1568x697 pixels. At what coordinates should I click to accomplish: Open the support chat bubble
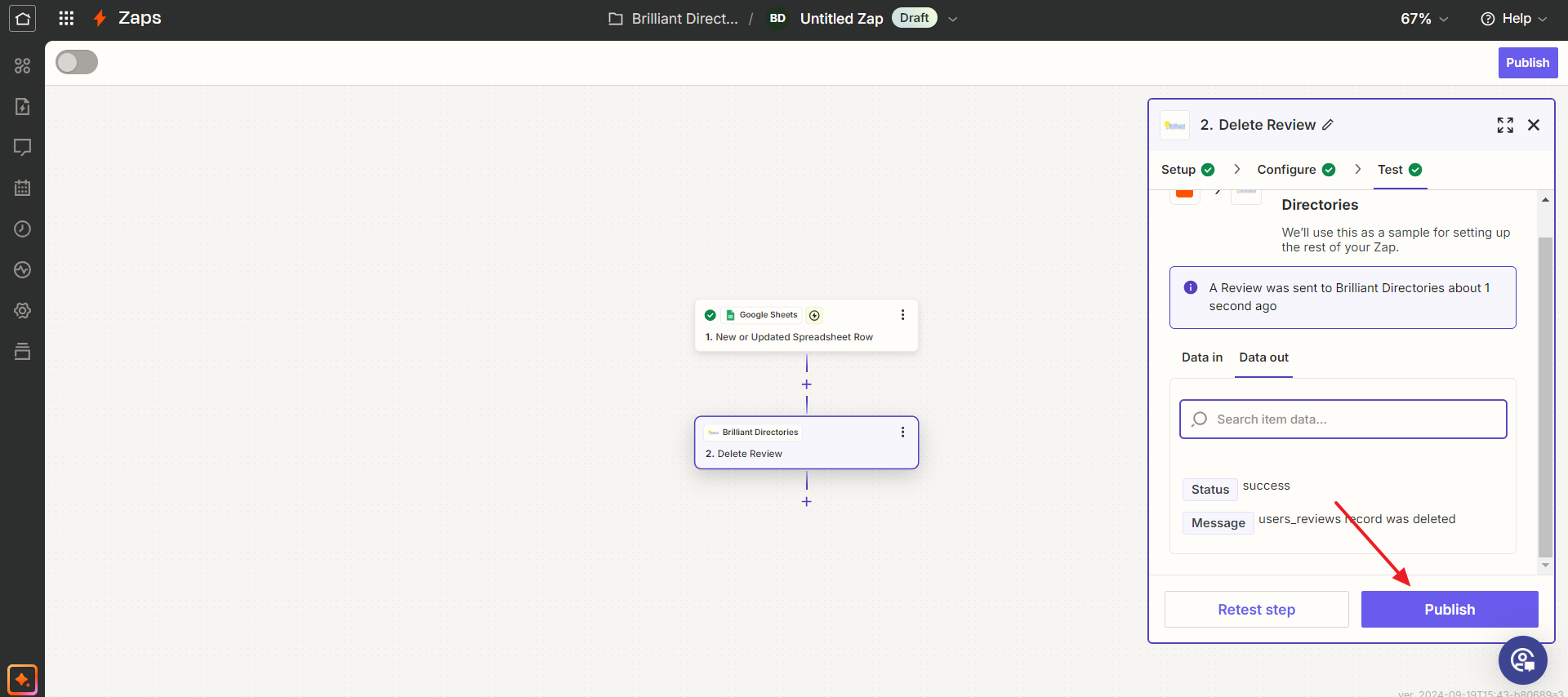1522,660
